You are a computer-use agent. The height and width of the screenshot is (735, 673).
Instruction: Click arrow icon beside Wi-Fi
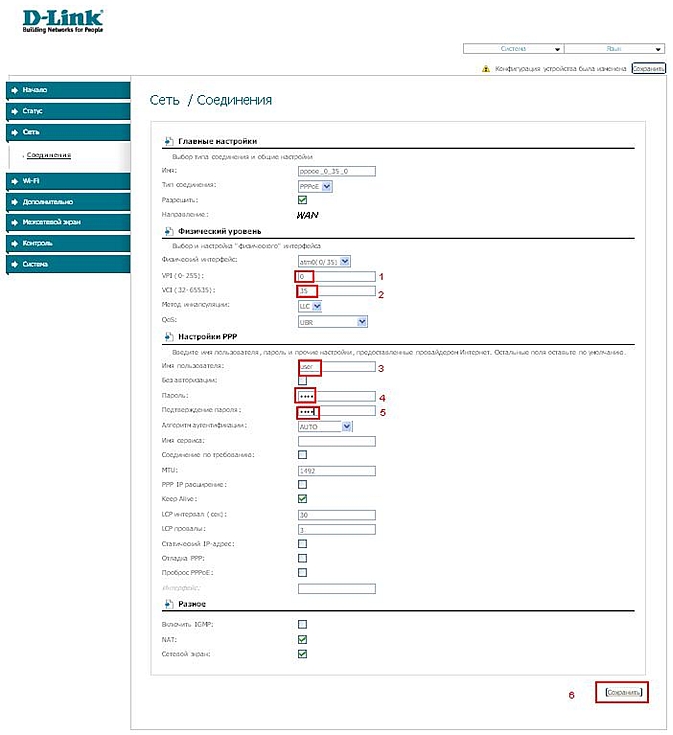tap(15, 181)
